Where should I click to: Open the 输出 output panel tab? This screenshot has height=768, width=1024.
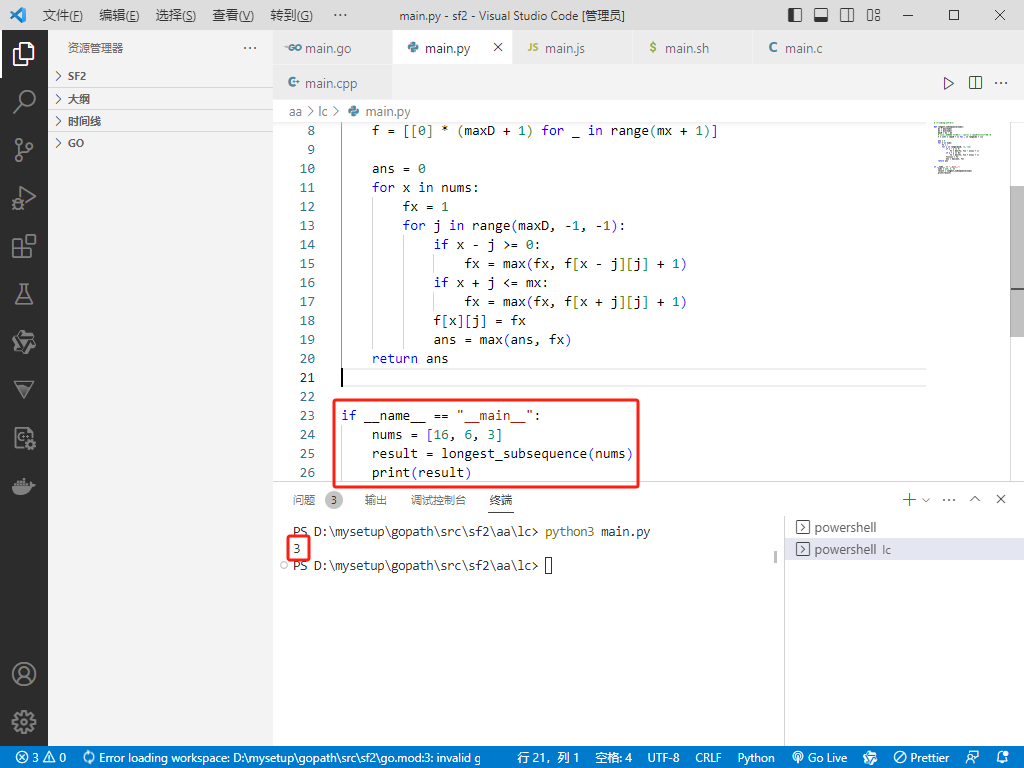376,500
